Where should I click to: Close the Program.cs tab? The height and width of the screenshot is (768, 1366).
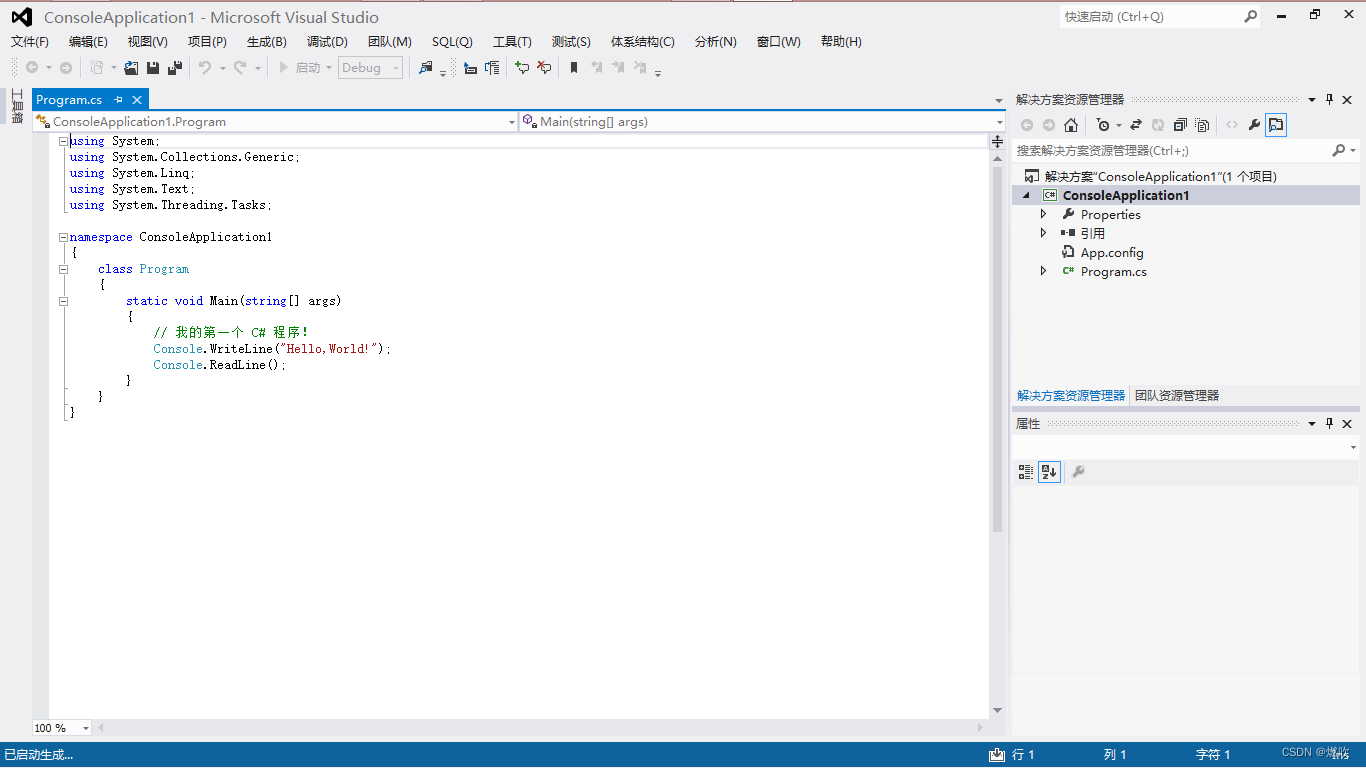137,100
